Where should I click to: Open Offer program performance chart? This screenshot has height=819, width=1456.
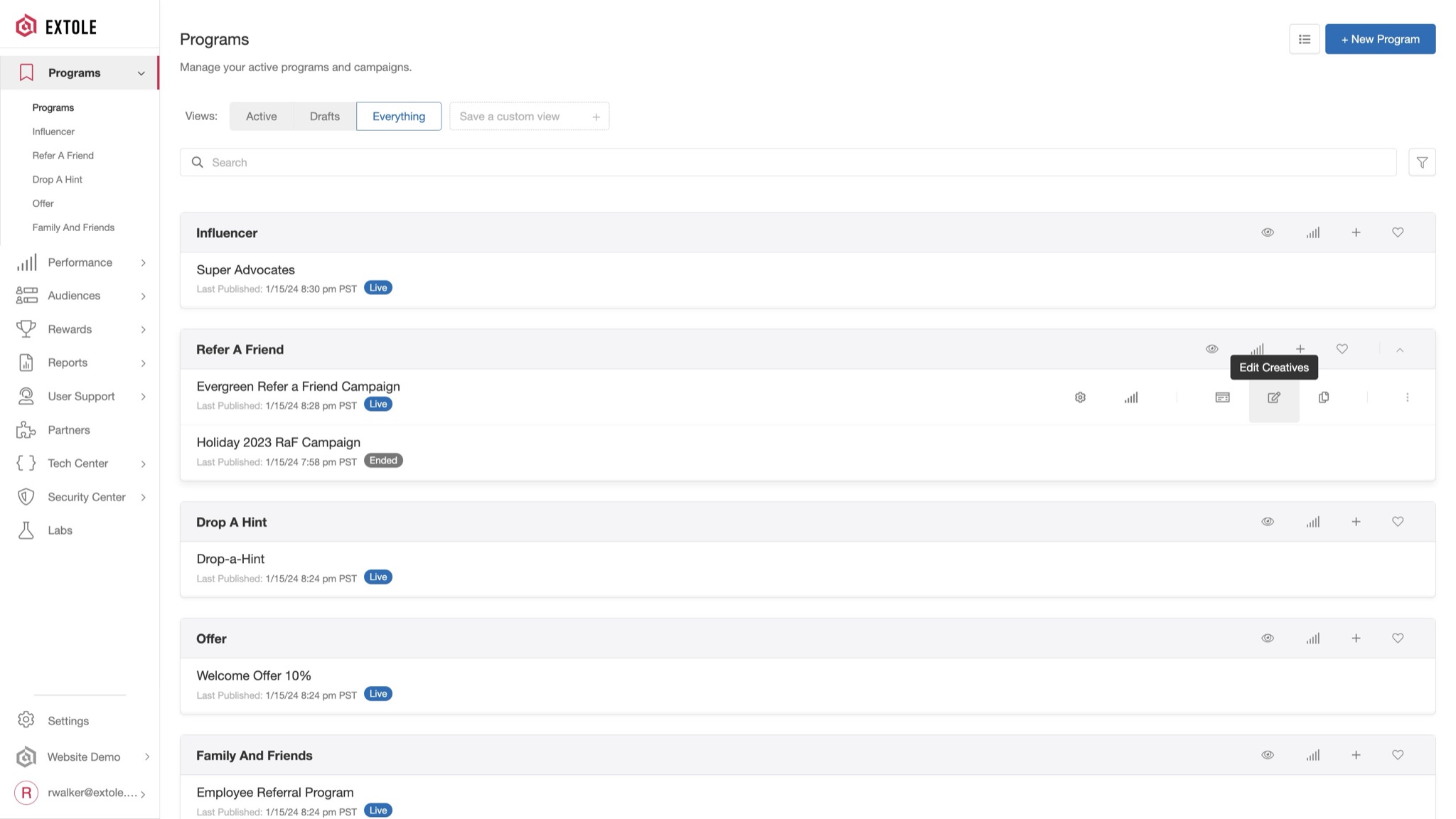click(x=1312, y=638)
